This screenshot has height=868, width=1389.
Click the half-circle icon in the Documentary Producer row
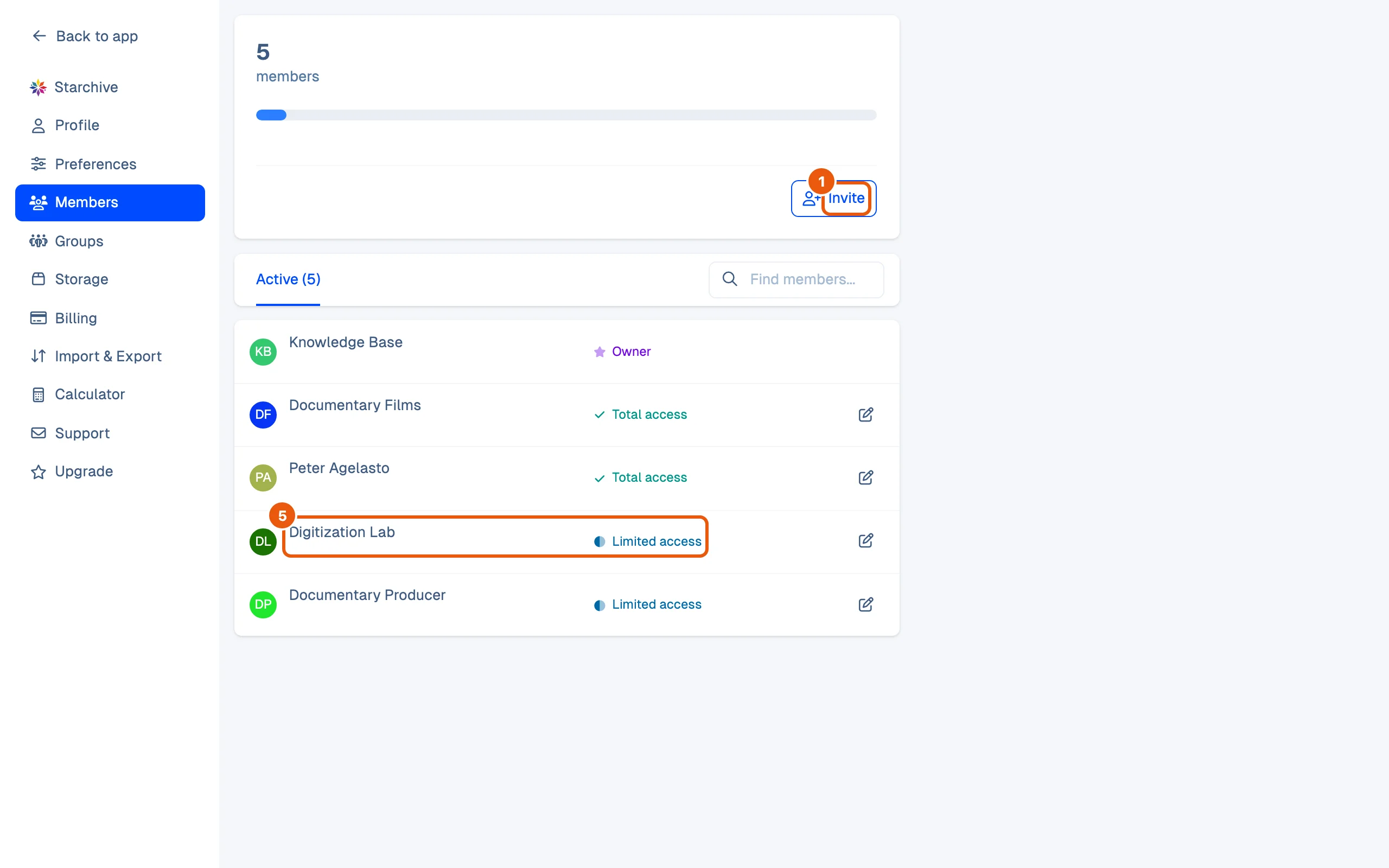coord(599,605)
